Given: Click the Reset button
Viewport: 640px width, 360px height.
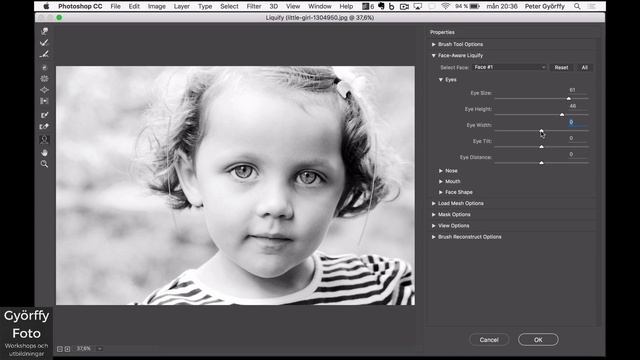Looking at the screenshot, I should (561, 67).
